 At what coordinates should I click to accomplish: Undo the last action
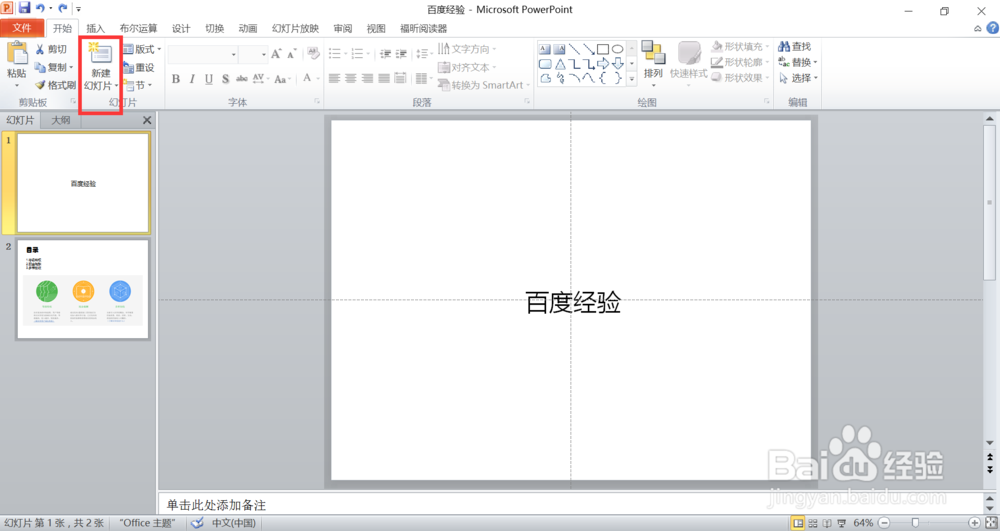point(40,8)
